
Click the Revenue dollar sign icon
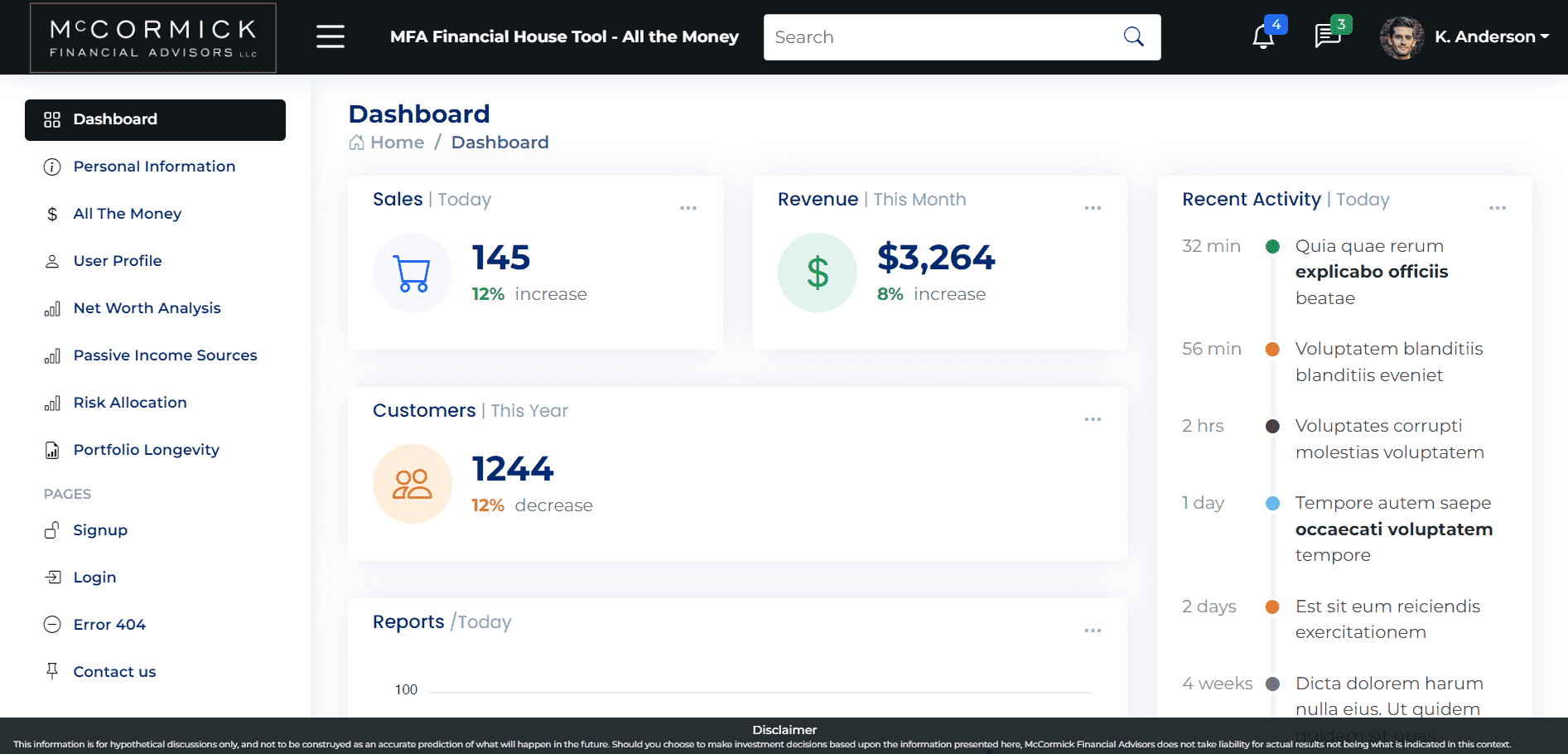pos(818,273)
